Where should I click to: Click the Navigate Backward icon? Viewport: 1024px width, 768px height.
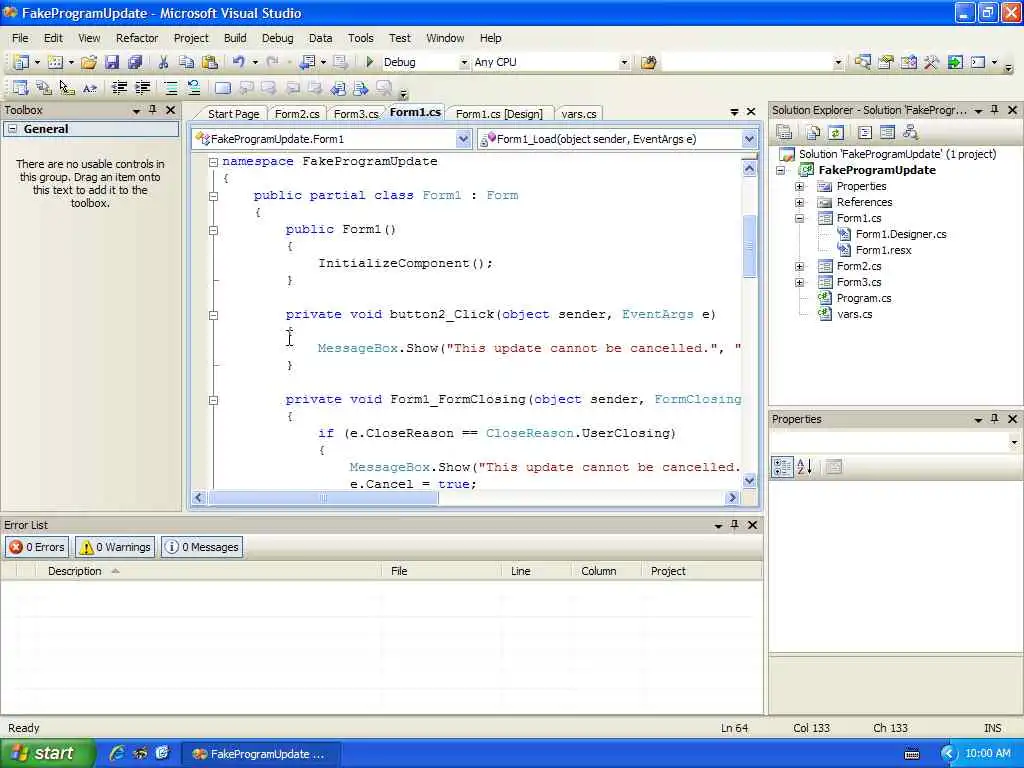(x=306, y=62)
